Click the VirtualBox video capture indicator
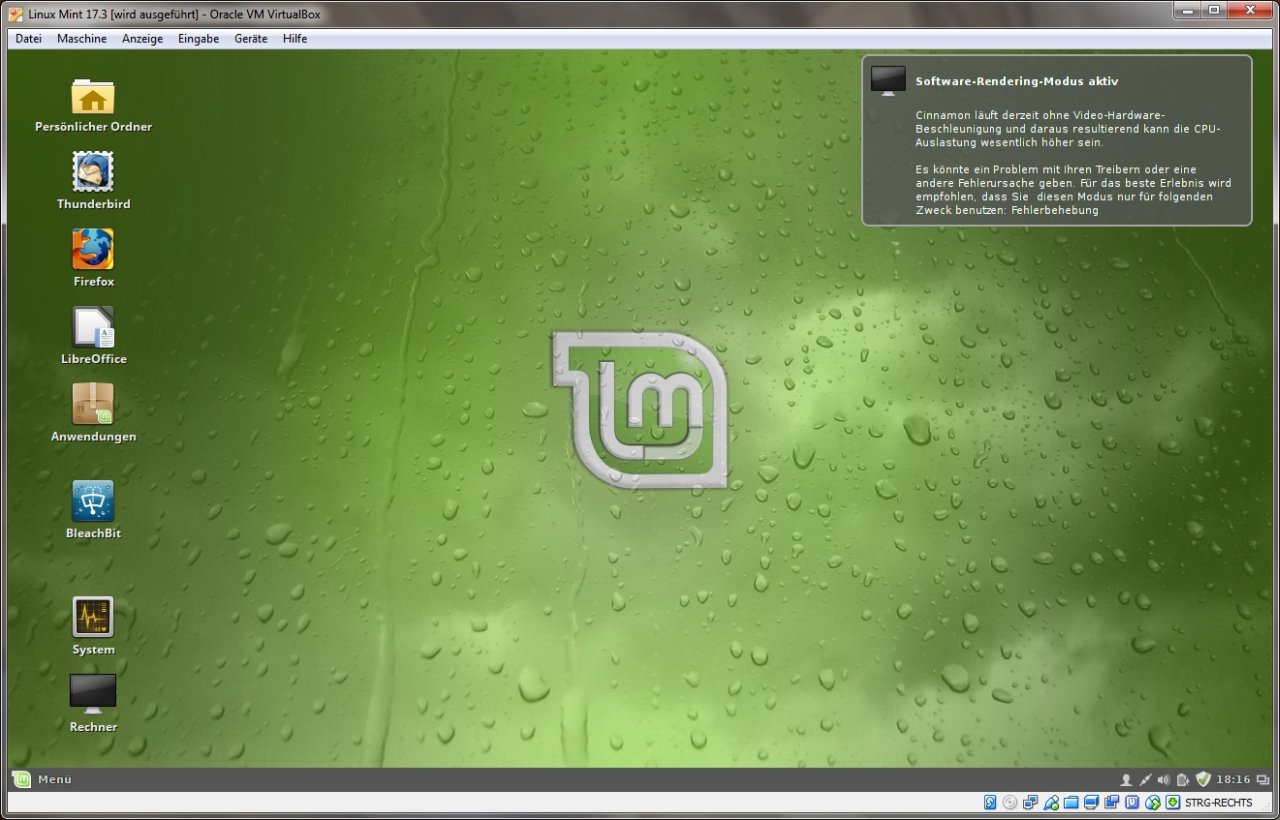 1112,802
